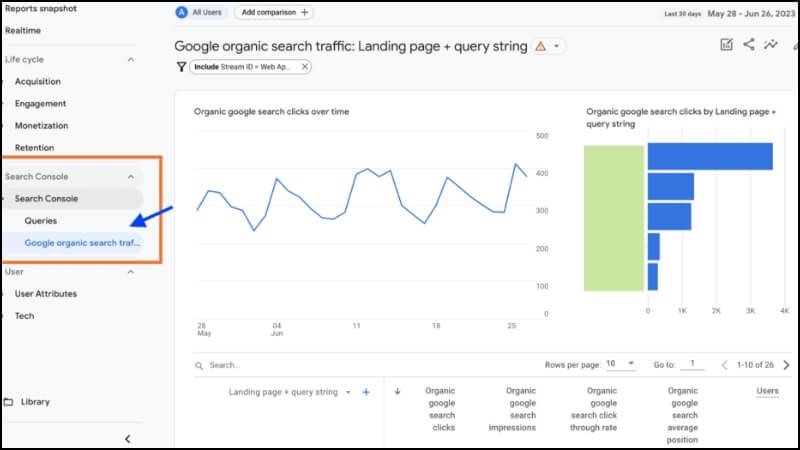Remove the Include Stream ID filter chip

click(304, 67)
